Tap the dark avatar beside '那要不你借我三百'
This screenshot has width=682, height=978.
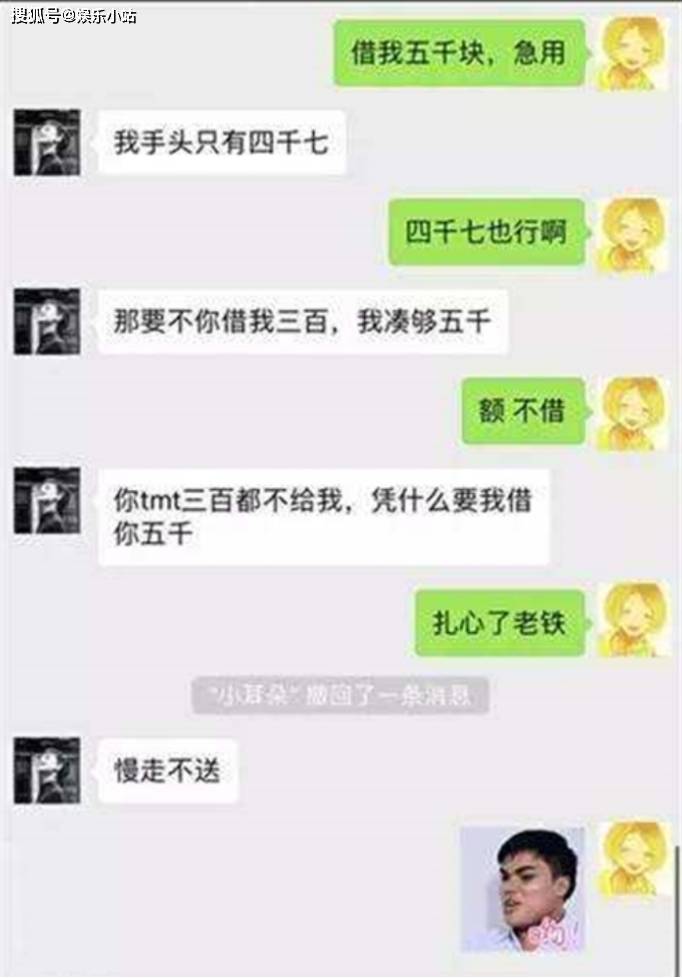(47, 322)
